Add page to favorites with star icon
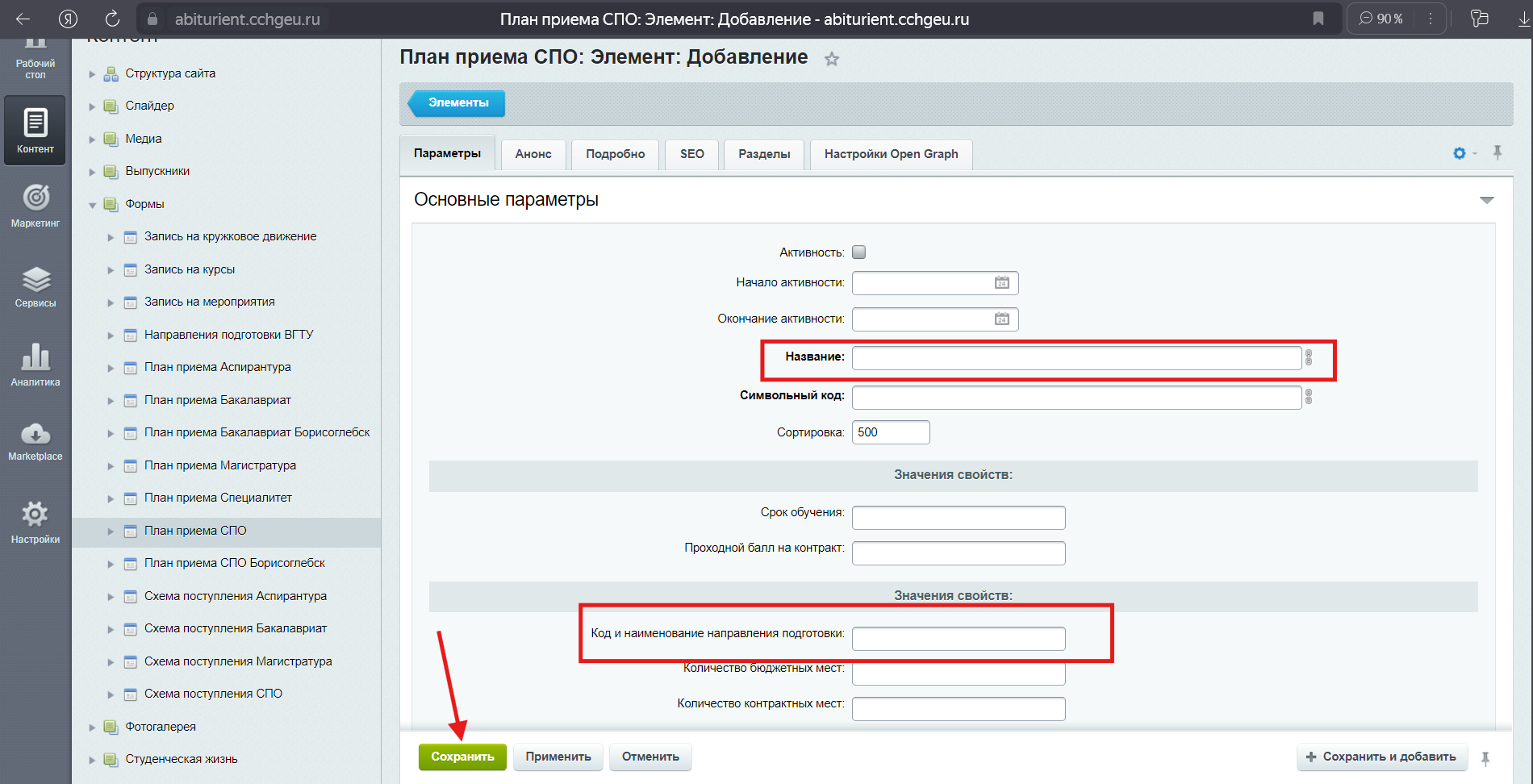The width and height of the screenshot is (1533, 784). pos(832,59)
